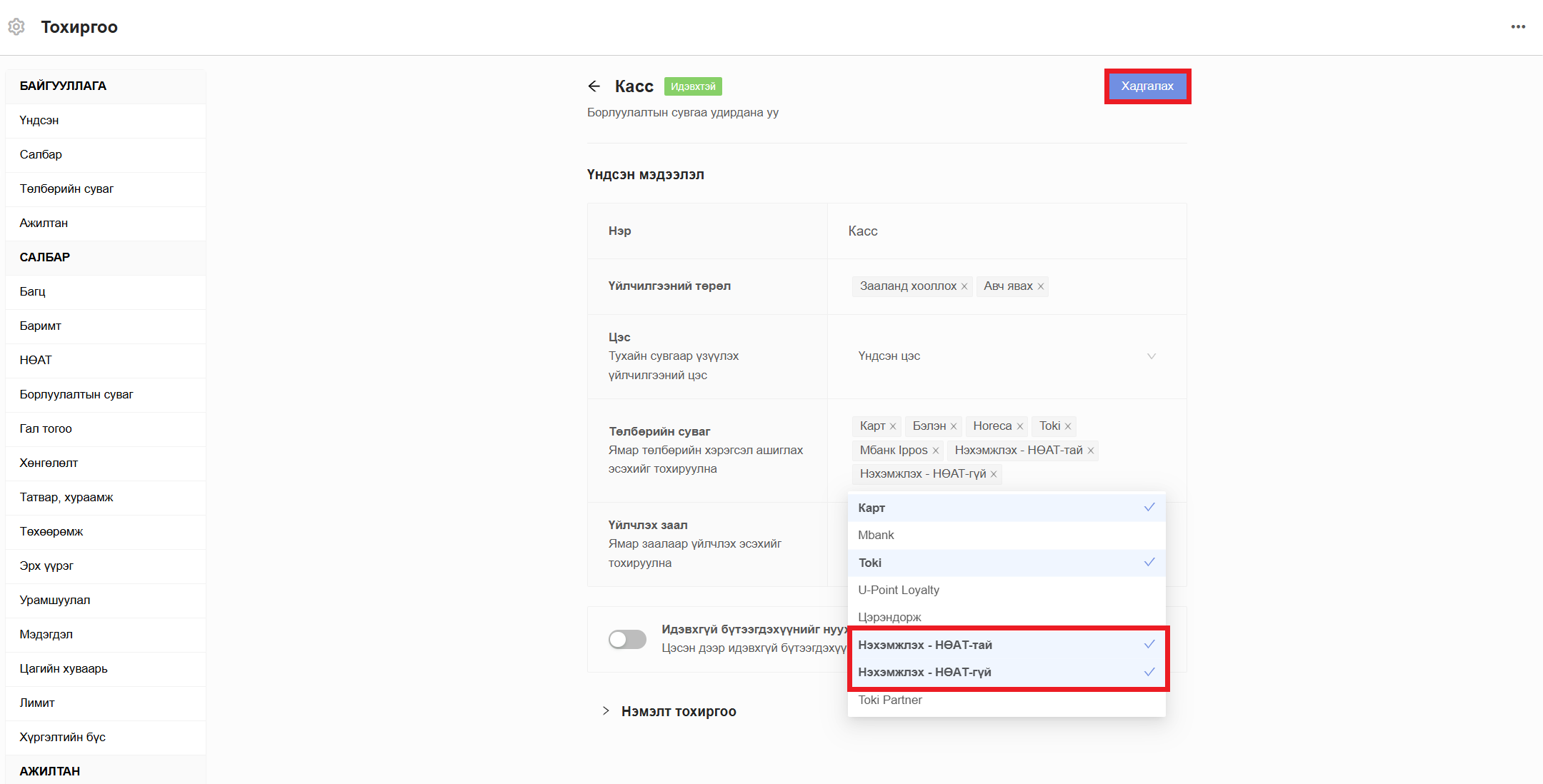Remove the Зааланд хооллох tag
The height and width of the screenshot is (784, 1543).
point(964,286)
